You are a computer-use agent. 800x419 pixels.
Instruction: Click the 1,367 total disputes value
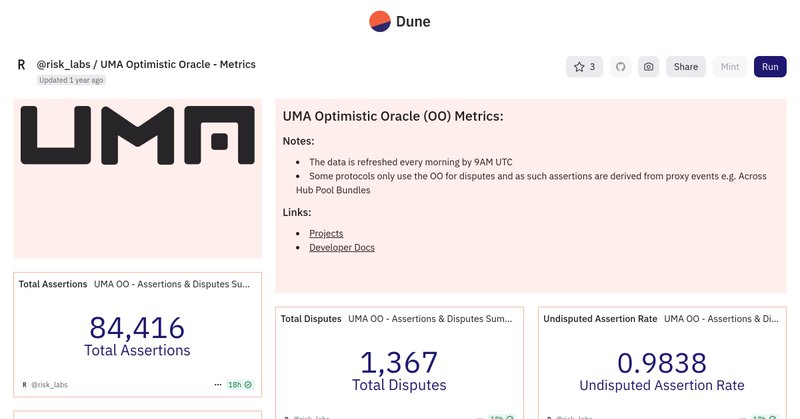tap(399, 362)
